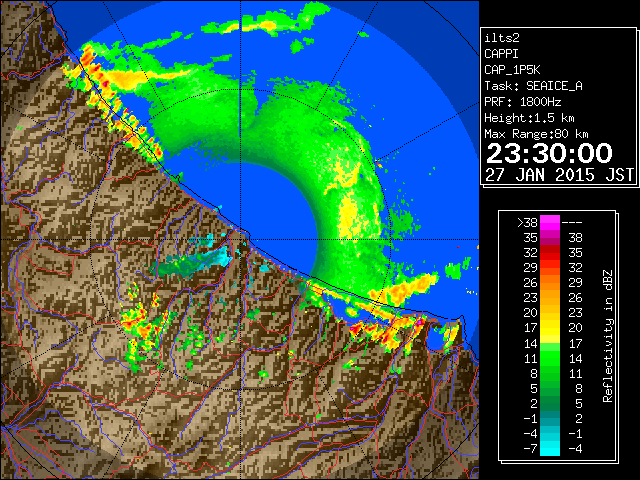This screenshot has height=480, width=640.
Task: Click the '---' entry atop the legend's right column
Action: point(572,223)
